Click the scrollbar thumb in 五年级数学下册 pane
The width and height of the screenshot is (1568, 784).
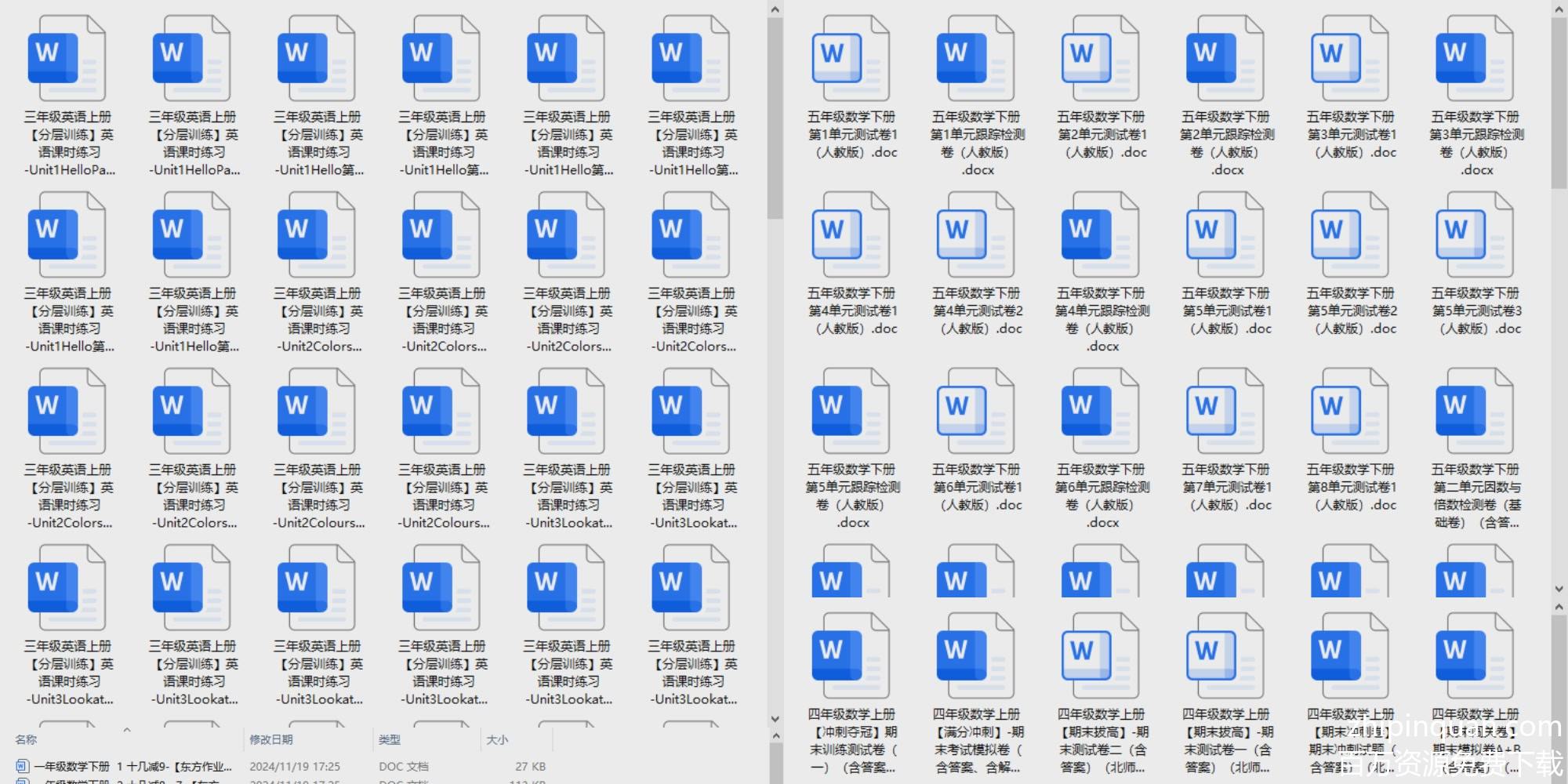pyautogui.click(x=1559, y=103)
